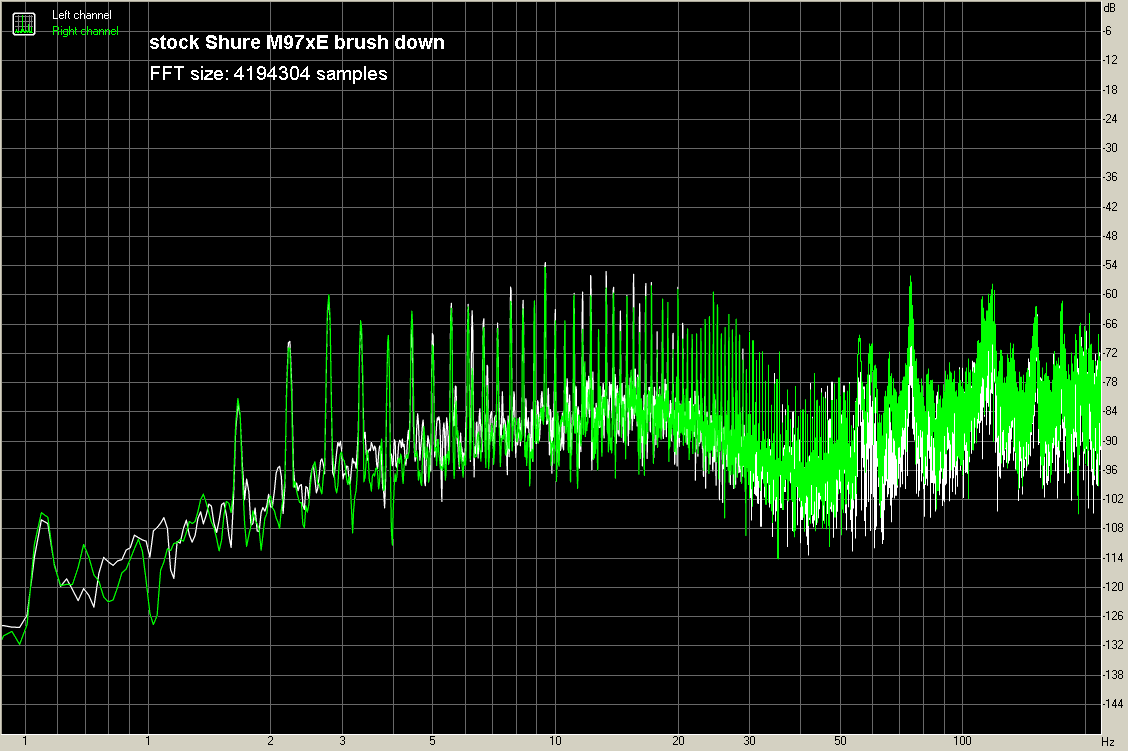This screenshot has width=1128, height=751.
Task: Click the 5 Hz frequency axis label
Action: pyautogui.click(x=432, y=741)
